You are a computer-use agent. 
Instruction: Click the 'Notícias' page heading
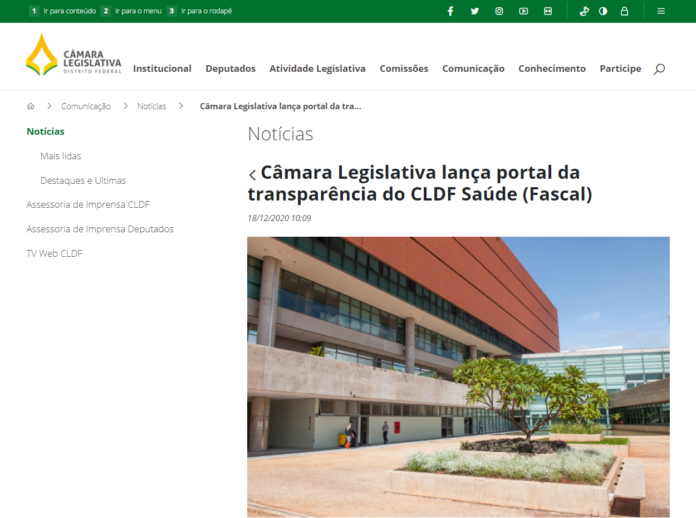(281, 134)
